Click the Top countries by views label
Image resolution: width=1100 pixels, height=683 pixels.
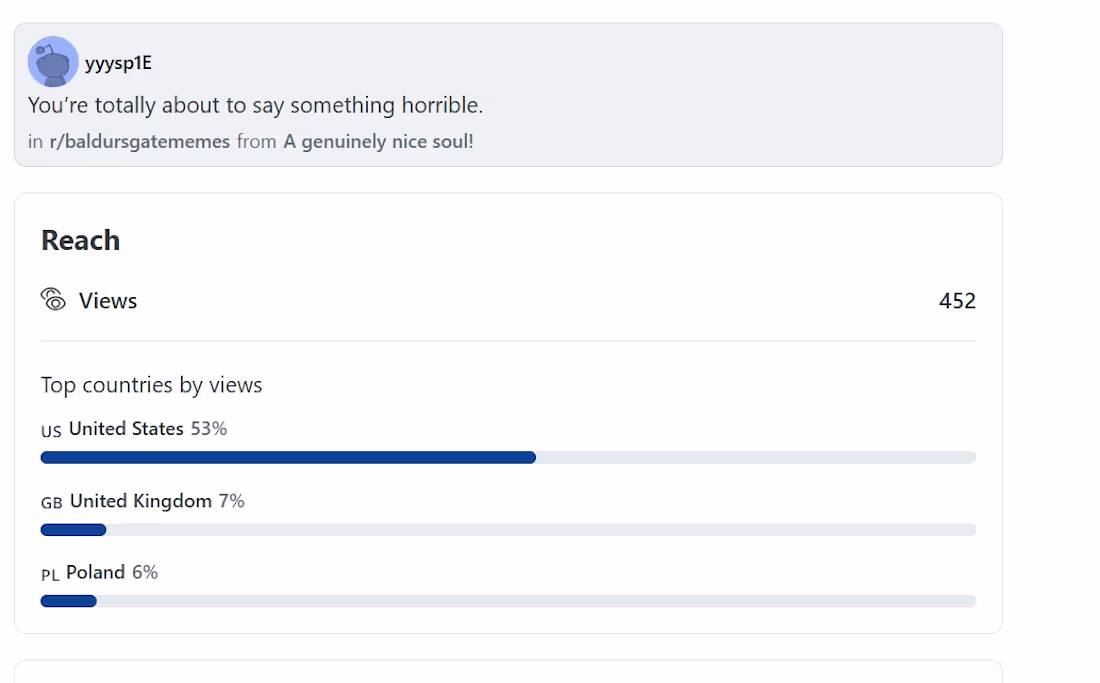pyautogui.click(x=152, y=385)
